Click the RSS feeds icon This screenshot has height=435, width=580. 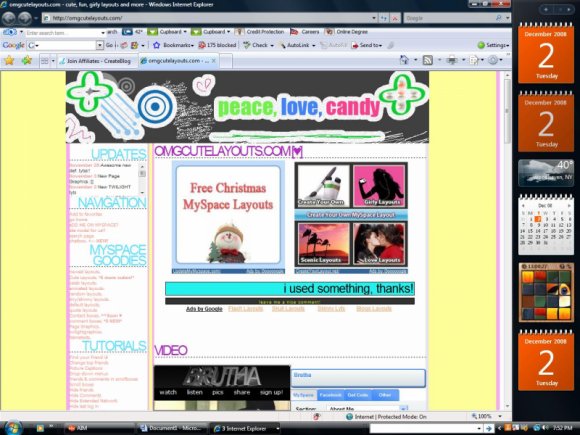428,60
